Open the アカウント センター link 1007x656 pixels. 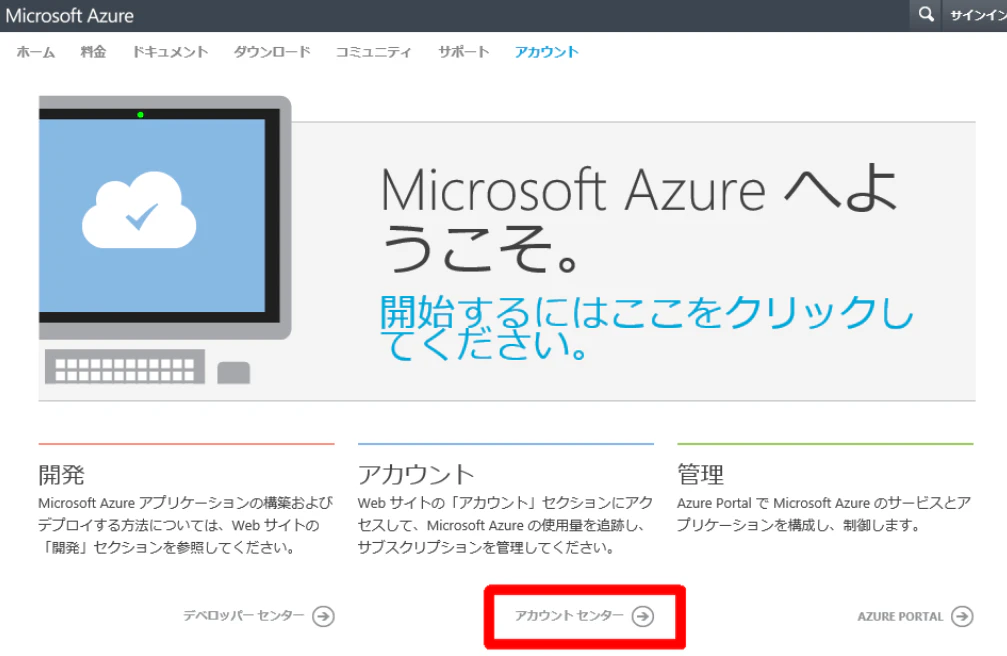click(x=569, y=616)
